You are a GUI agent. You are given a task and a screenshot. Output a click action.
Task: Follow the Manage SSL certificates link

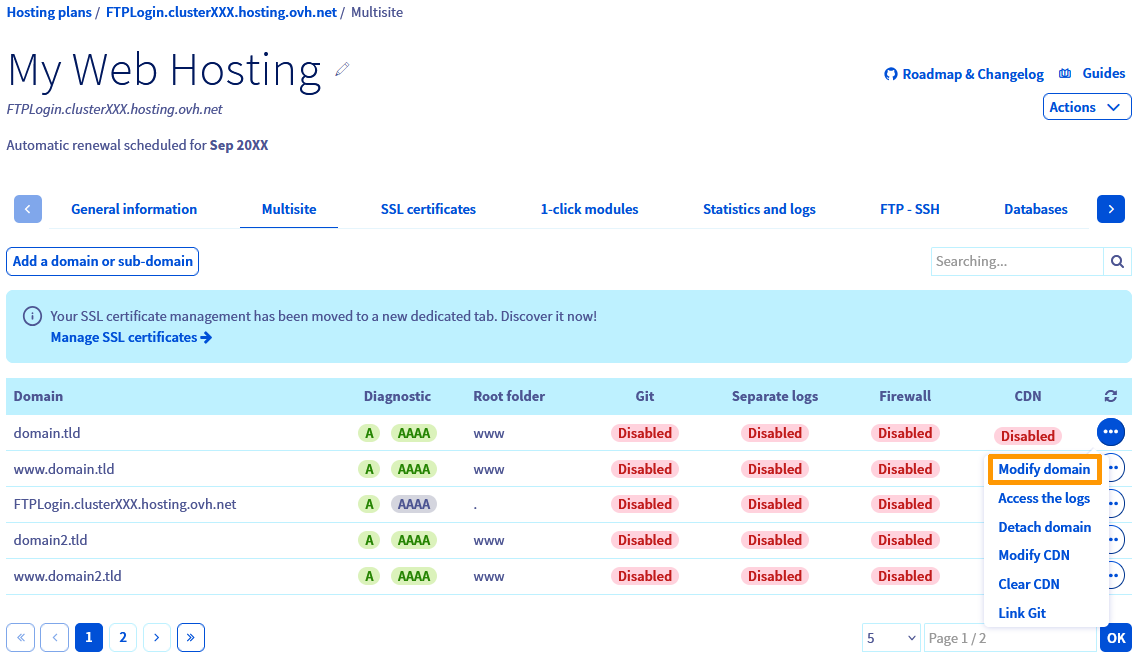point(124,337)
